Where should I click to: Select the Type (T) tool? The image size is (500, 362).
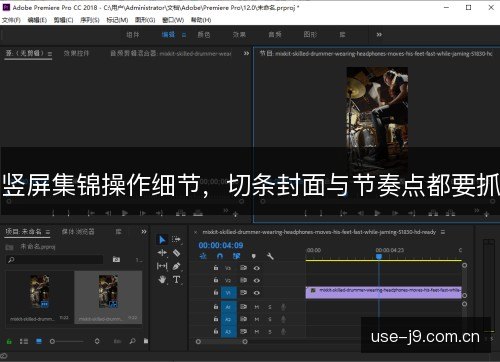tap(176, 280)
